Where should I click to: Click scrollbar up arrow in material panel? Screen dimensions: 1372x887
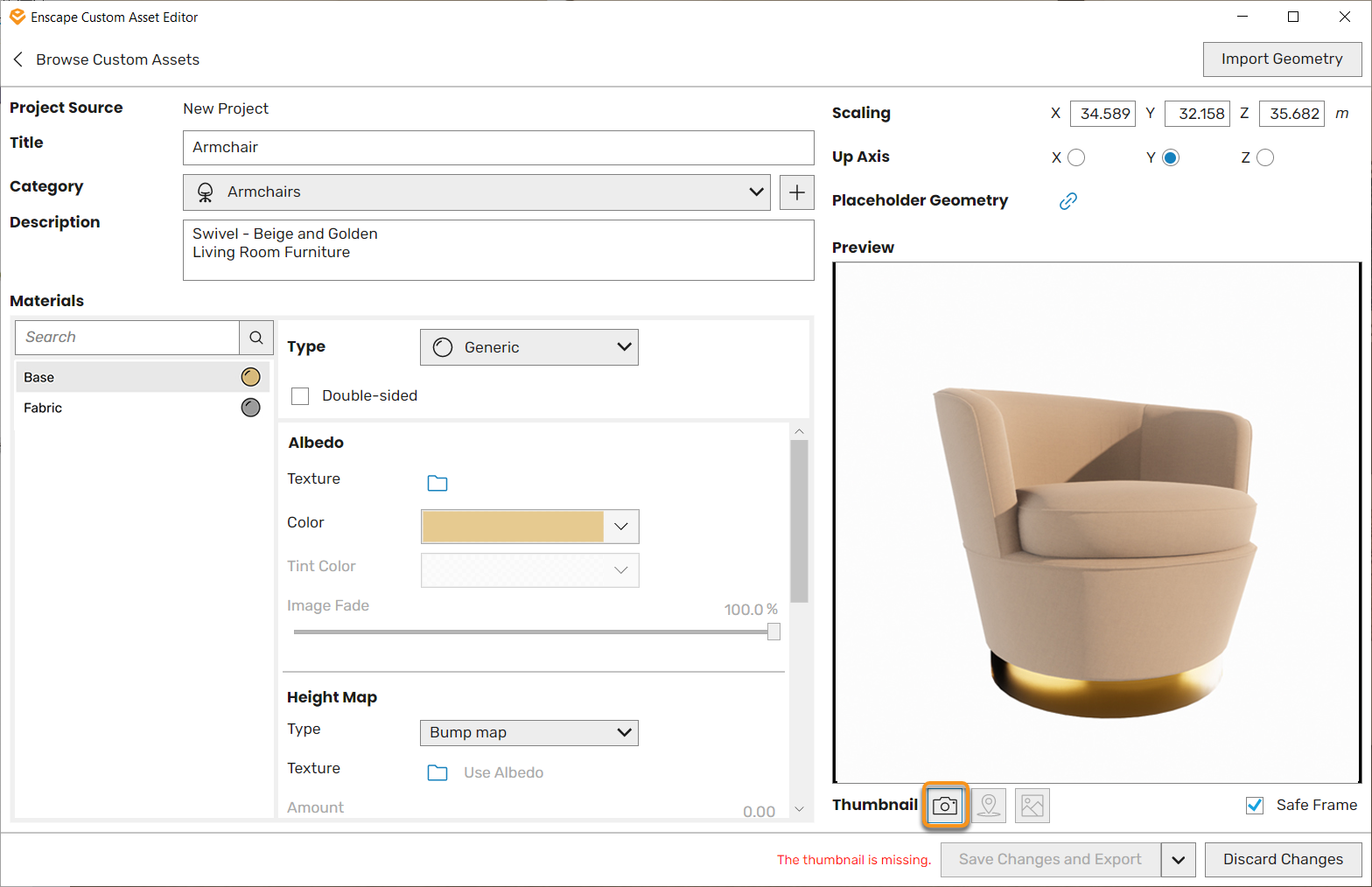[799, 431]
